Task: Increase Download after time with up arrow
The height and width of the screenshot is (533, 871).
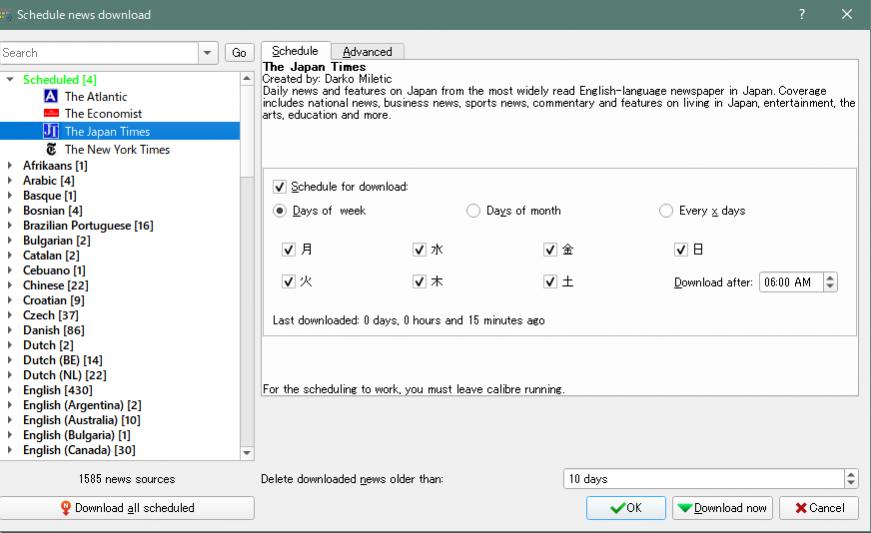Action: point(830,278)
